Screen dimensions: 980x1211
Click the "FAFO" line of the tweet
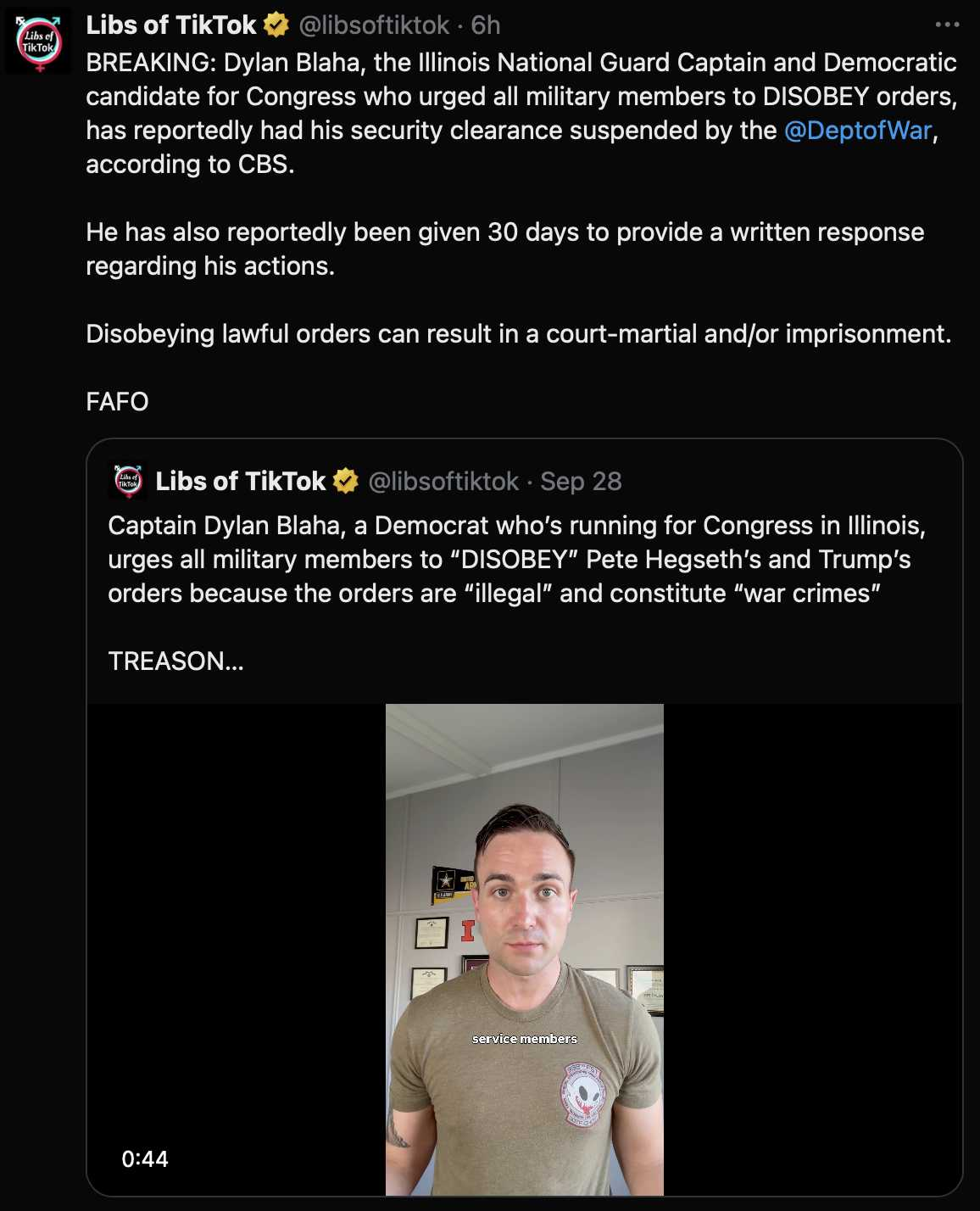[x=118, y=401]
